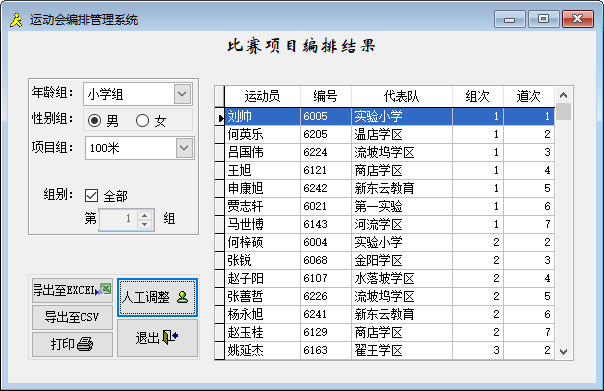This screenshot has height=391, width=604.
Task: Expand the 项目组 combo box showing 100米
Action: (x=184, y=148)
